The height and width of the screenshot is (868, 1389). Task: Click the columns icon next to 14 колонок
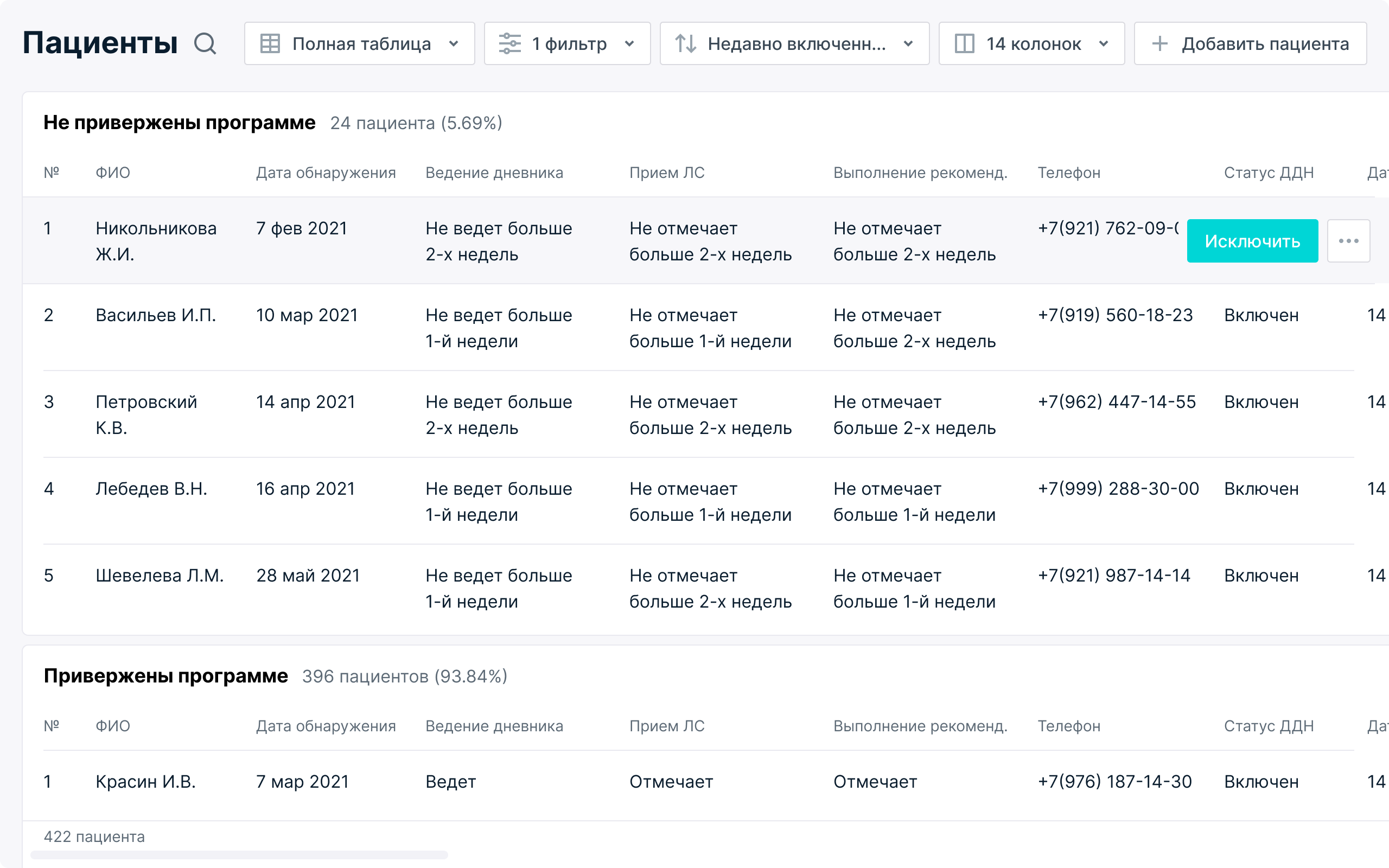pyautogui.click(x=964, y=43)
